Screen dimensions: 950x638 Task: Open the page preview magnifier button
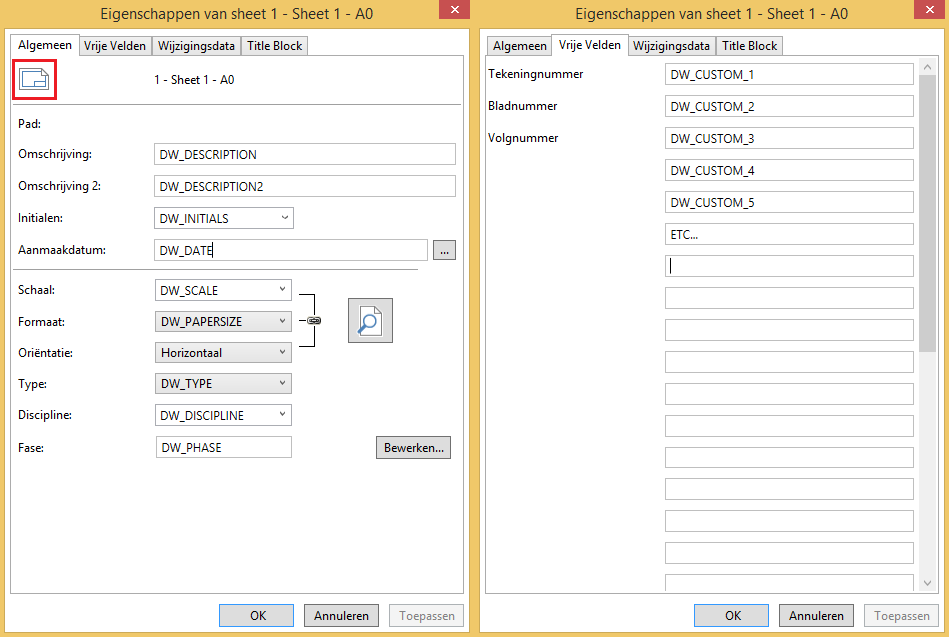click(370, 321)
